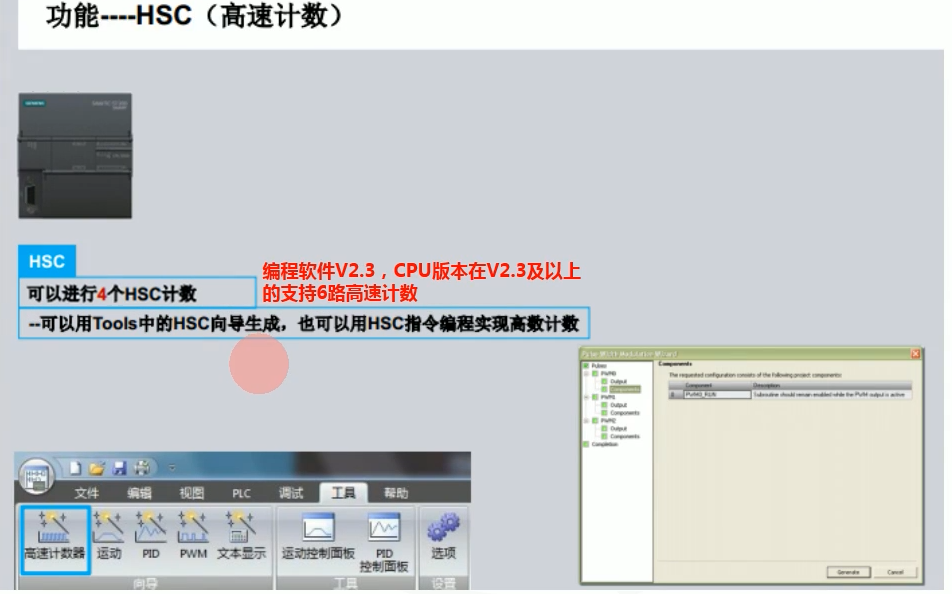Collapse the PWM2 tree branch
This screenshot has width=952, height=594.
pos(586,421)
